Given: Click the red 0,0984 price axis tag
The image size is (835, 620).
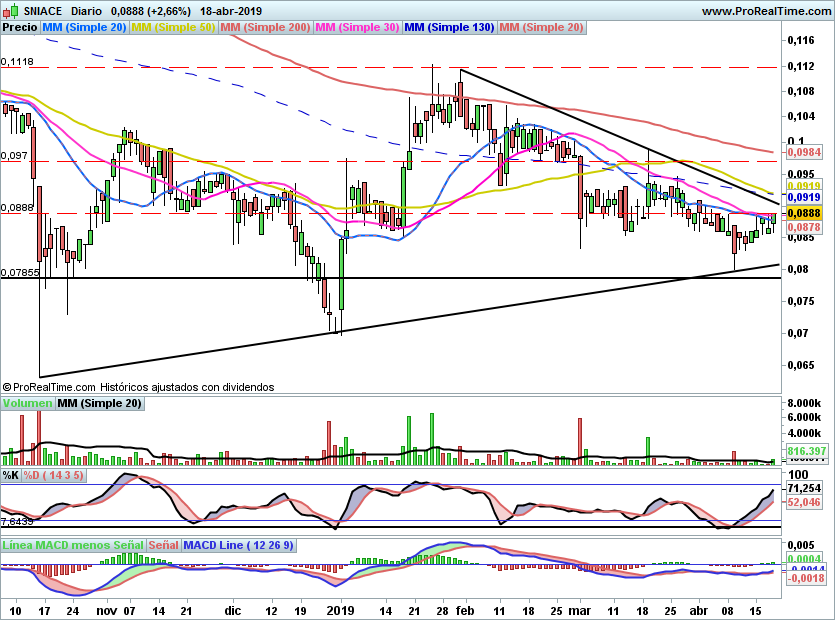Looking at the screenshot, I should (804, 152).
